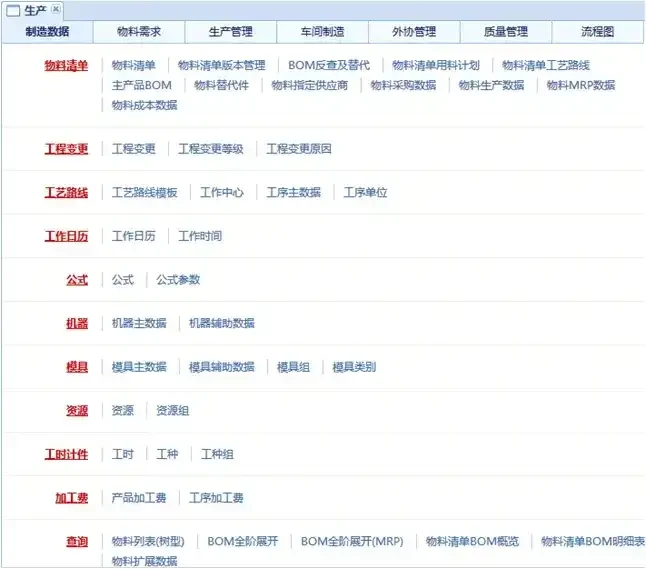
Task: Open 工程变更等级
Action: [x=211, y=149]
